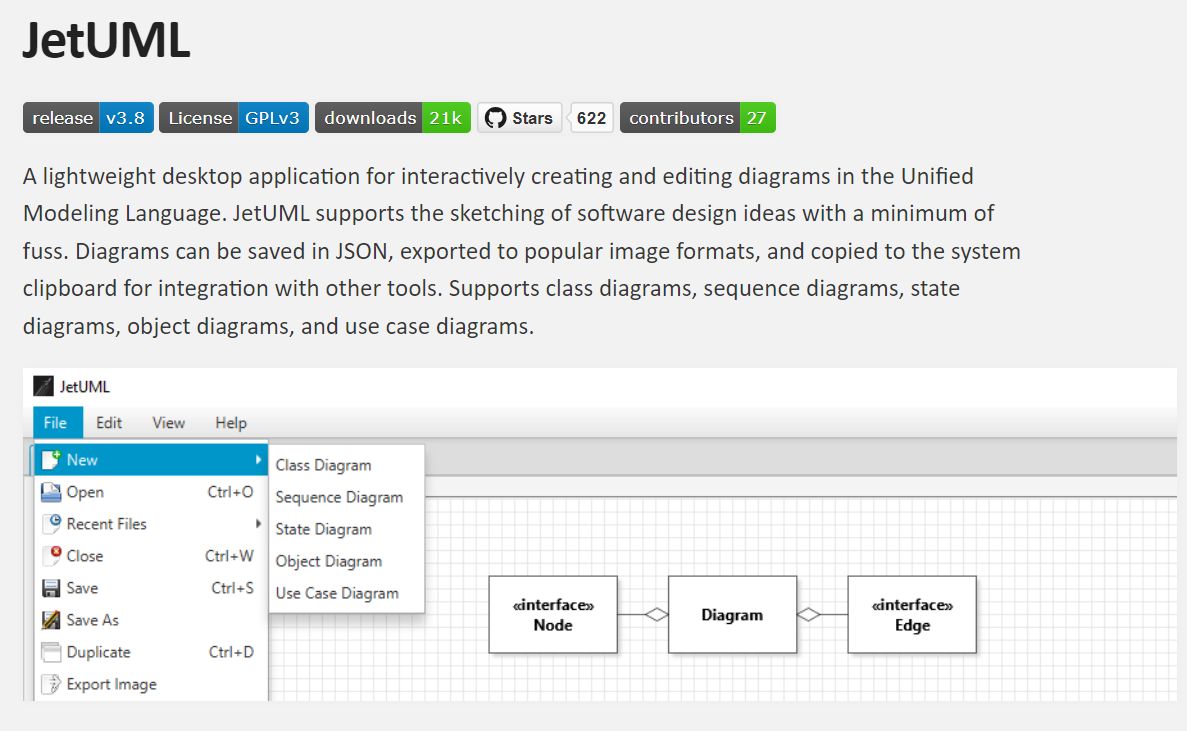
Task: Click the GitHub Stars button
Action: click(x=519, y=118)
